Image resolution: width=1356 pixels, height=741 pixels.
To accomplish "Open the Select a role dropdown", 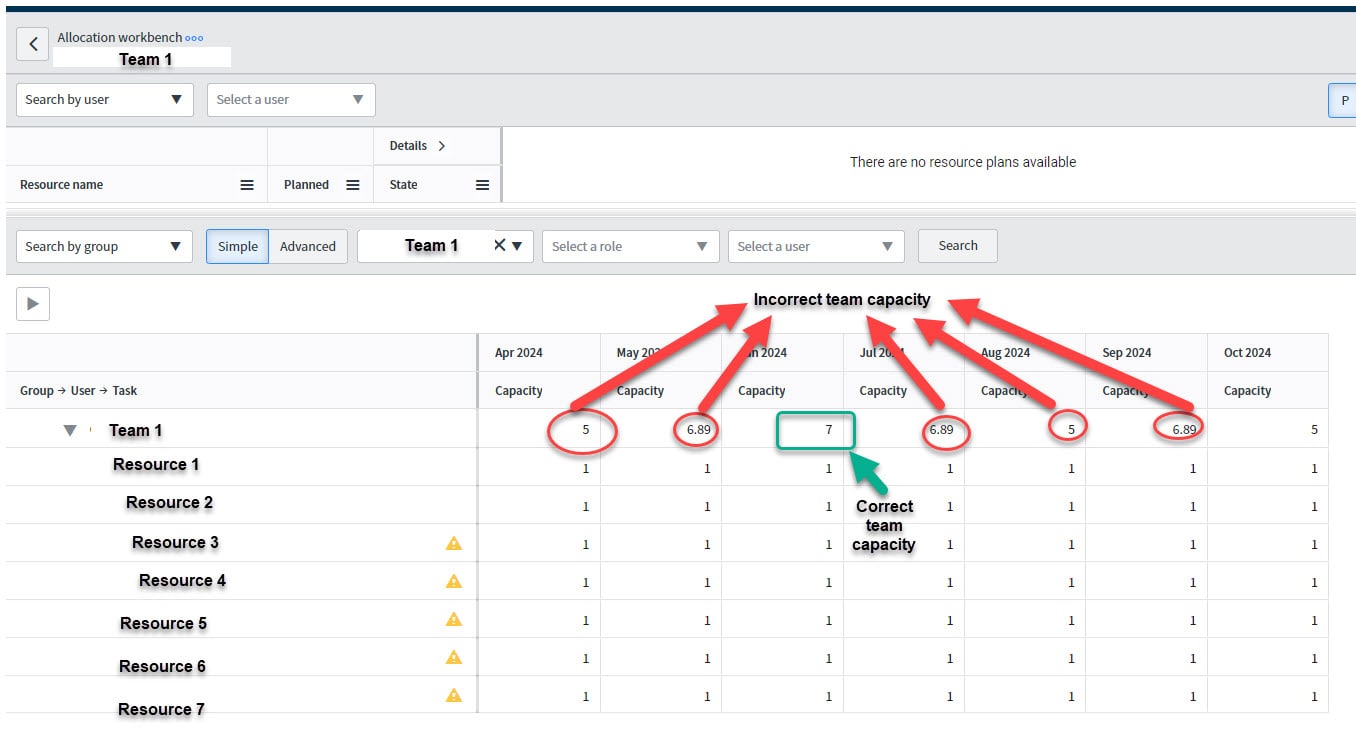I will point(630,246).
